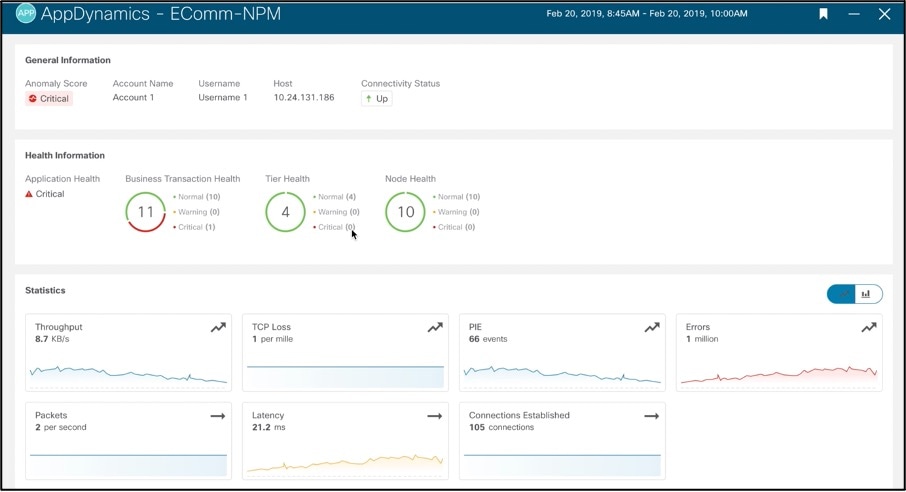
Task: Click the 2 per second packets value
Action: 61,427
